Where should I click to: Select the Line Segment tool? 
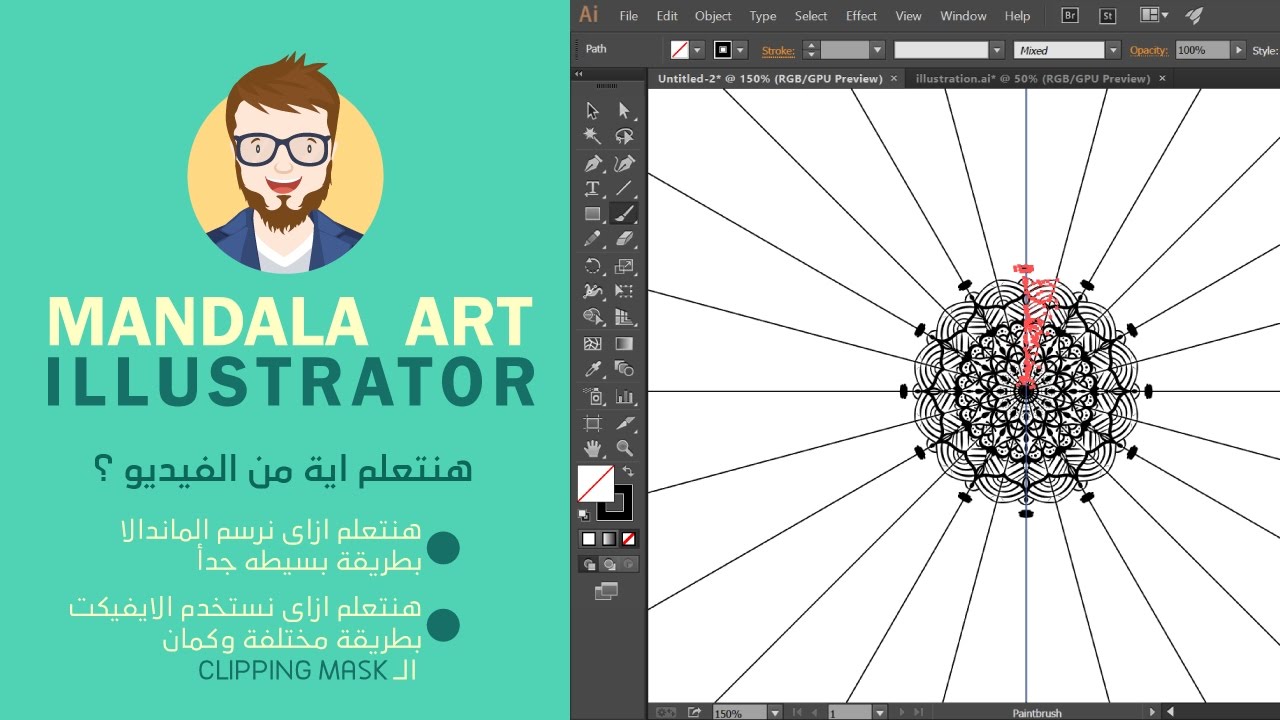coord(624,188)
